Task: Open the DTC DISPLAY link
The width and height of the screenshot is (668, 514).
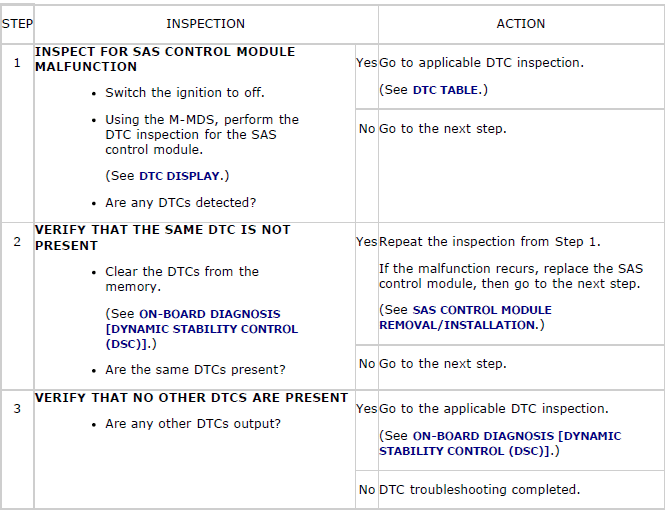Action: click(179, 176)
